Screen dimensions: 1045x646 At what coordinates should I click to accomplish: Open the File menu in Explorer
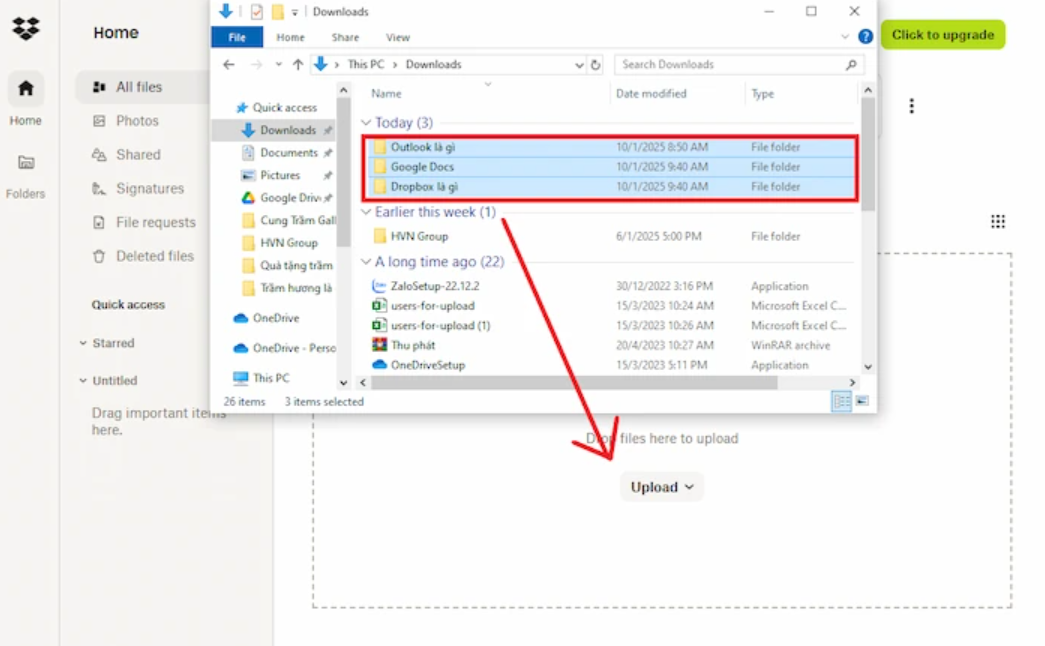236,36
